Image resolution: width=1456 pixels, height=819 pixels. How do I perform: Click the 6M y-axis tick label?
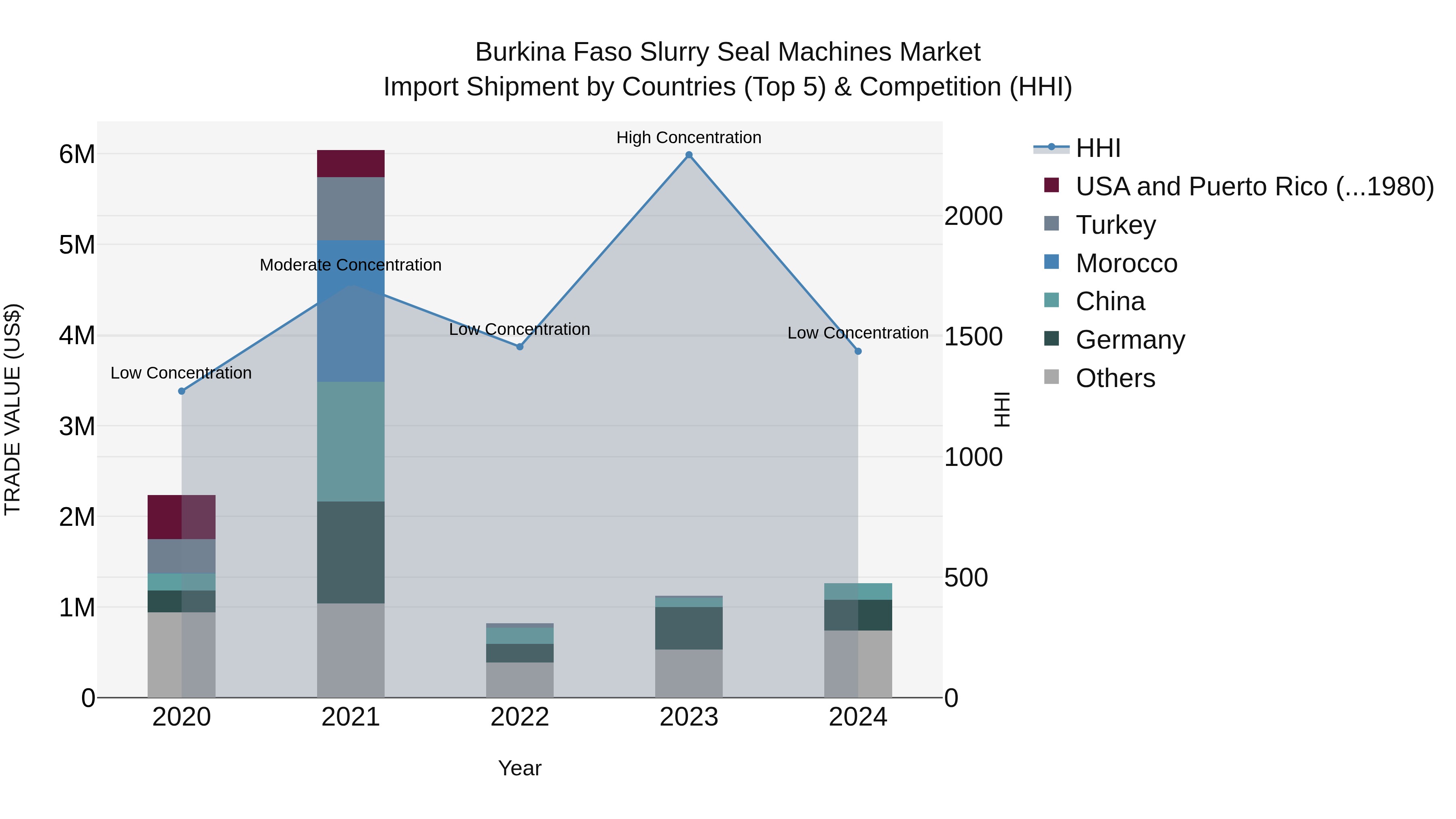[77, 154]
